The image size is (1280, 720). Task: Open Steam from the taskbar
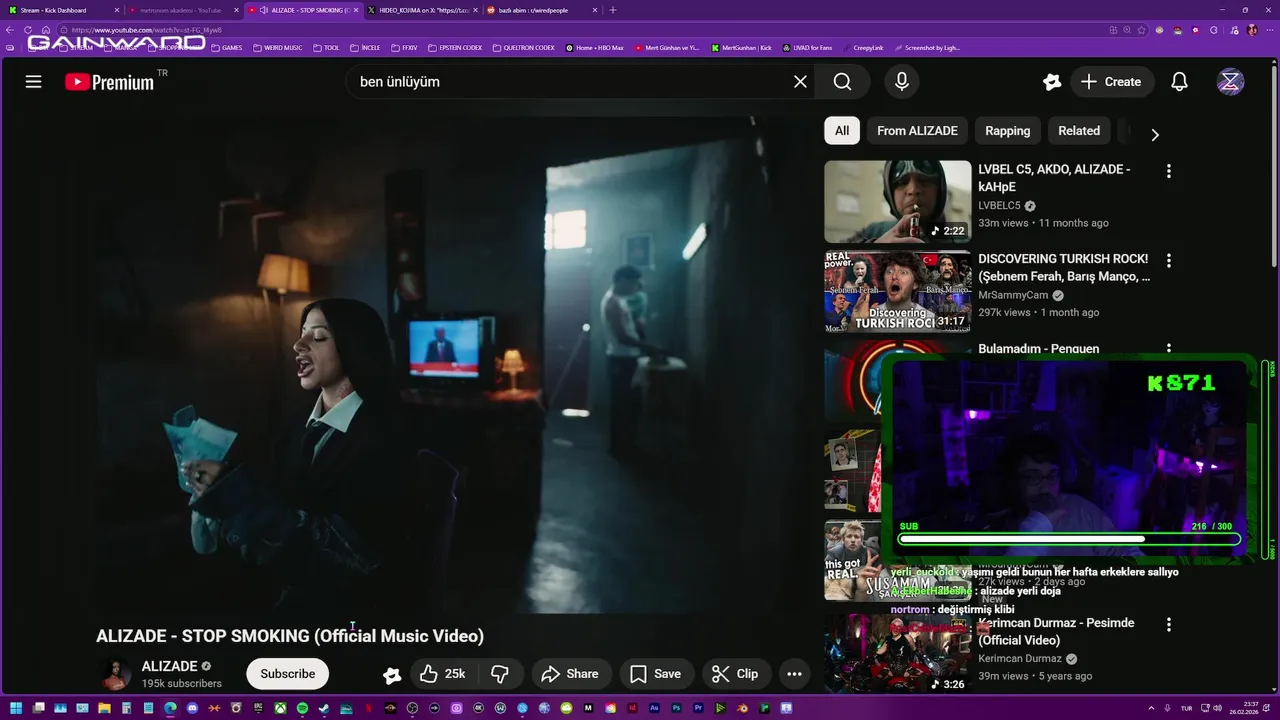pos(323,708)
